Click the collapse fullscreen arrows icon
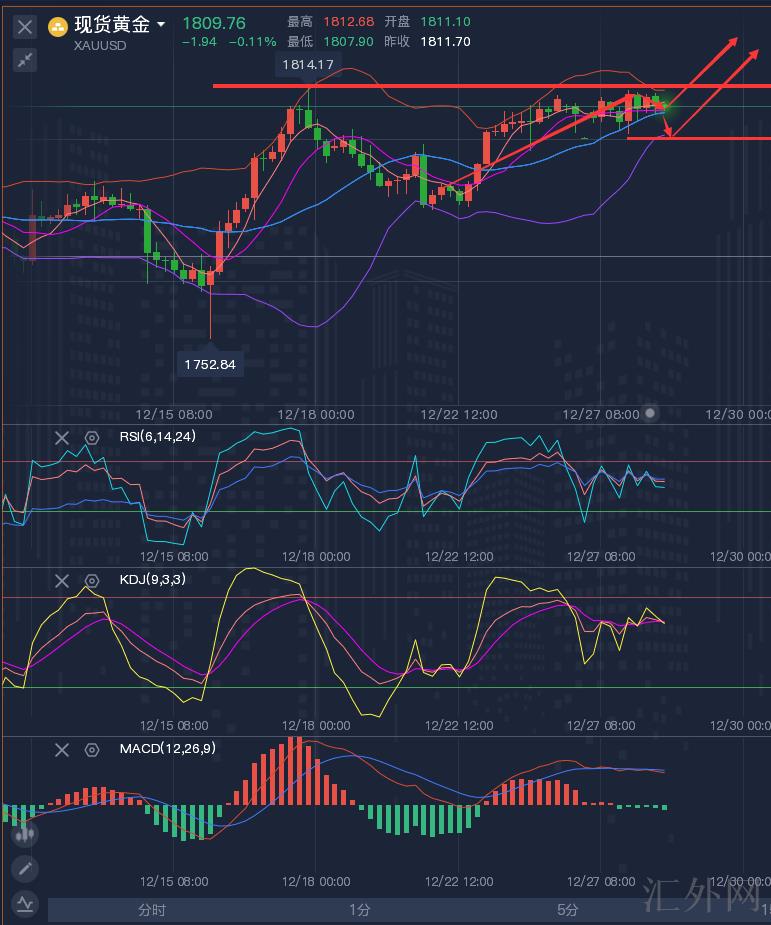This screenshot has width=771, height=925. point(25,60)
